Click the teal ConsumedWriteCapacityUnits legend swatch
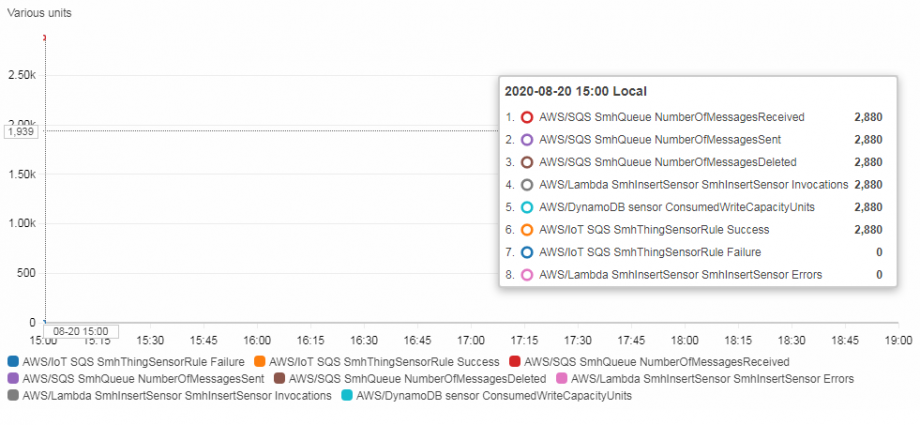Image resolution: width=920 pixels, height=425 pixels. click(x=346, y=396)
